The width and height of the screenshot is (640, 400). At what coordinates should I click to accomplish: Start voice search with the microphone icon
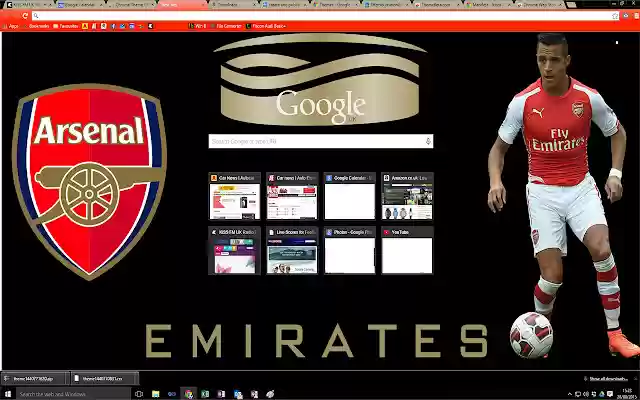pyautogui.click(x=428, y=141)
